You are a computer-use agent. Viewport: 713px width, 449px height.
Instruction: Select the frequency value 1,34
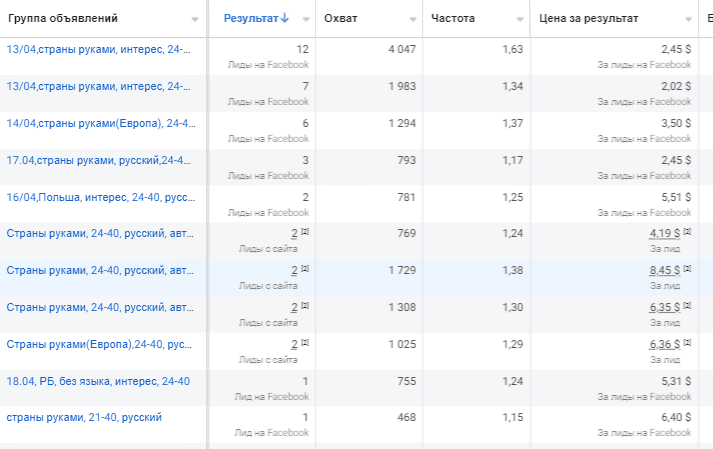point(512,86)
